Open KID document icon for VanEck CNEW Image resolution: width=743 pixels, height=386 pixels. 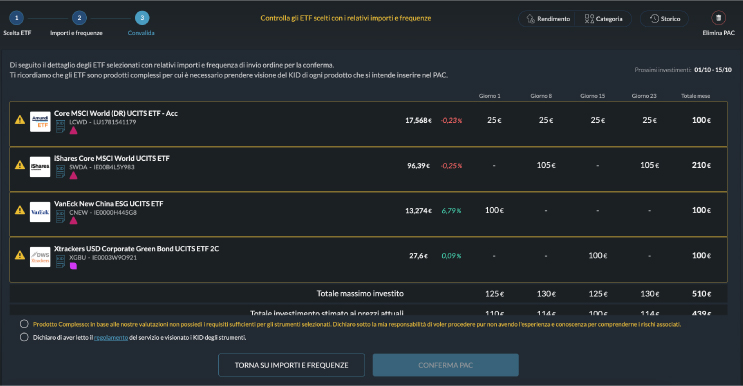(60, 216)
